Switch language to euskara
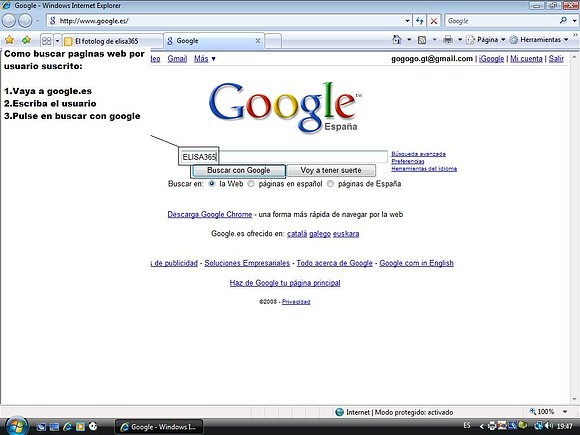Screen dimensions: 580x435 click(x=346, y=234)
